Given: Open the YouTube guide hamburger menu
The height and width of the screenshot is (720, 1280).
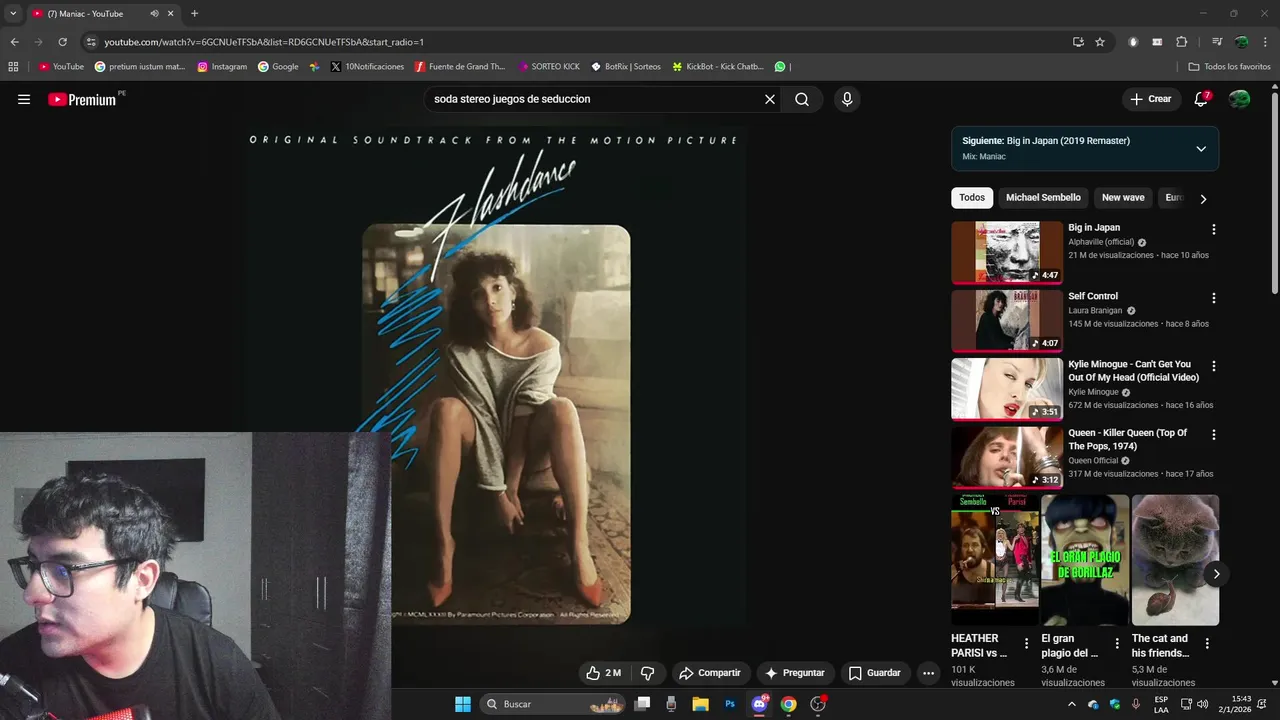Looking at the screenshot, I should pos(24,99).
